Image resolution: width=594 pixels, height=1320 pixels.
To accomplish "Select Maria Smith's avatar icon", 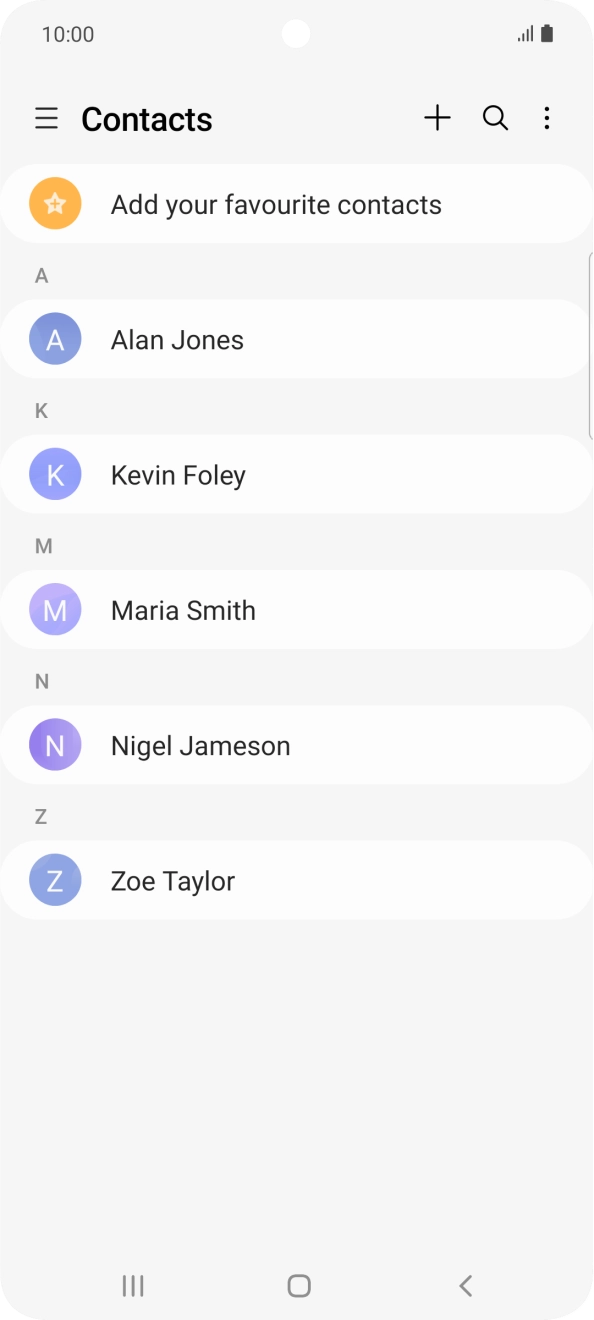I will [55, 609].
